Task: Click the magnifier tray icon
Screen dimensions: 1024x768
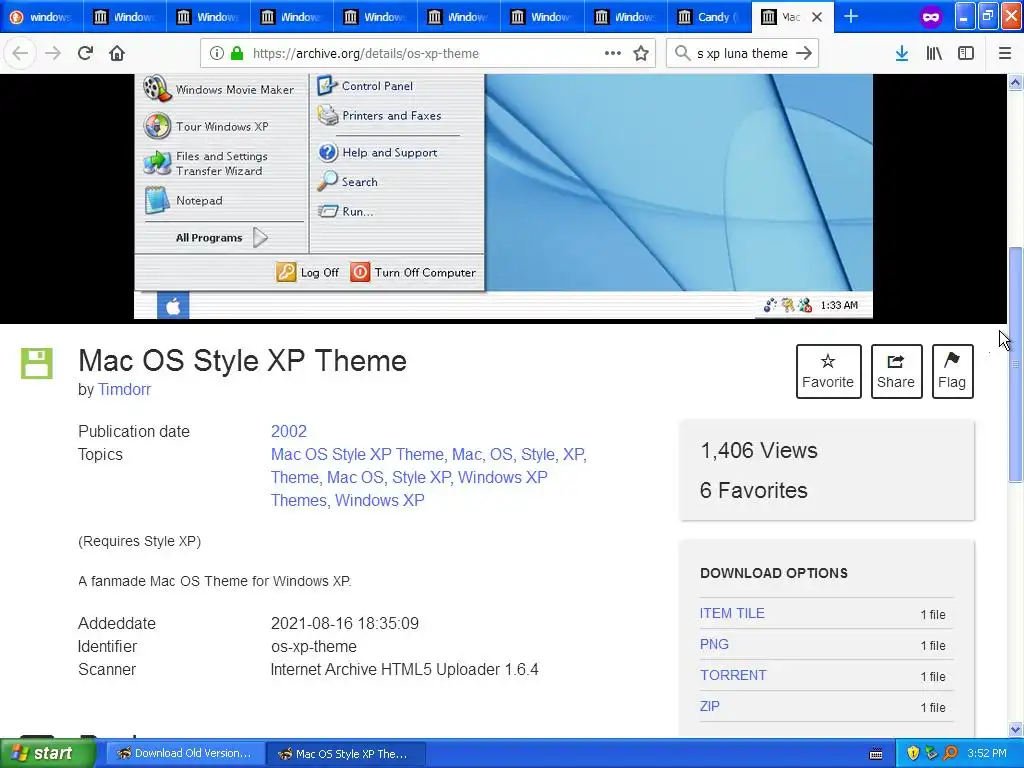Action: pos(951,753)
